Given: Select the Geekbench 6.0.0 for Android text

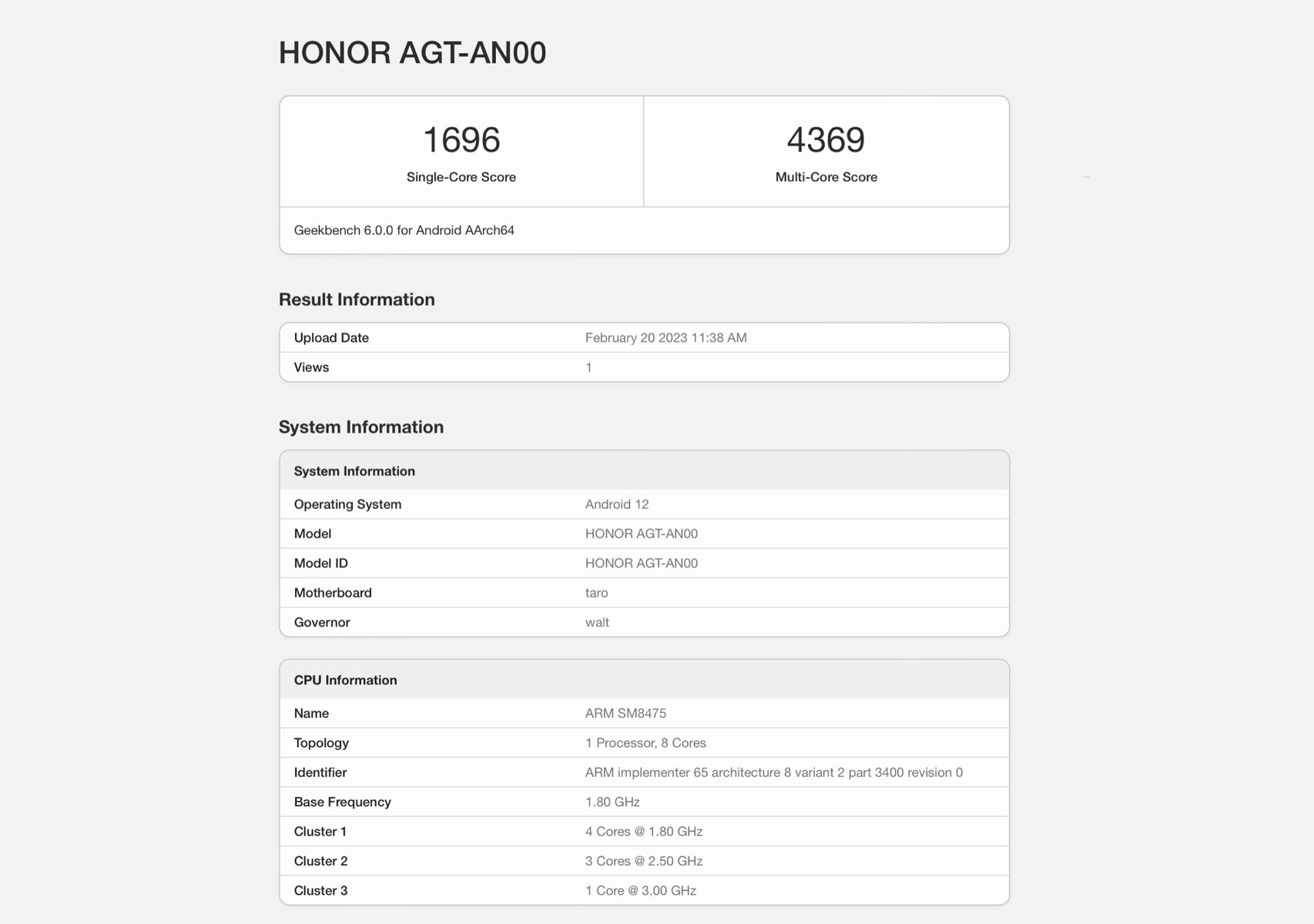Looking at the screenshot, I should (404, 230).
